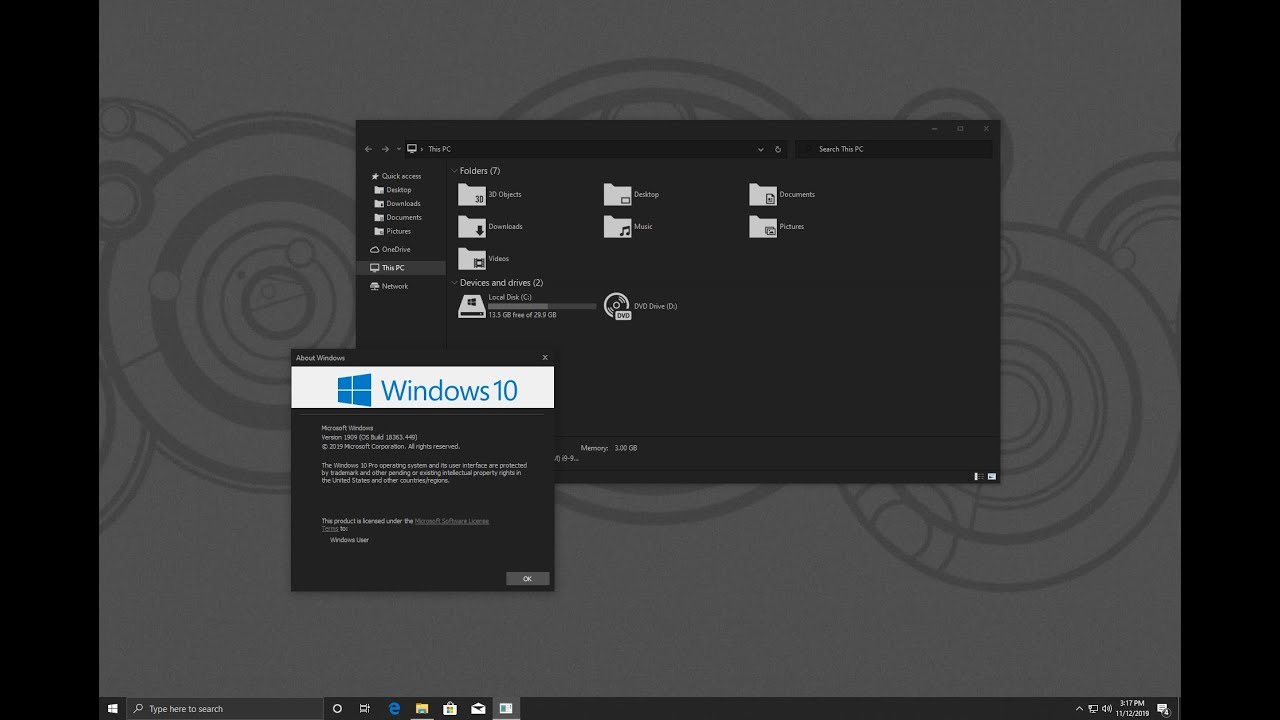Click the About Windows taskbar icon
1280x720 pixels.
506,708
